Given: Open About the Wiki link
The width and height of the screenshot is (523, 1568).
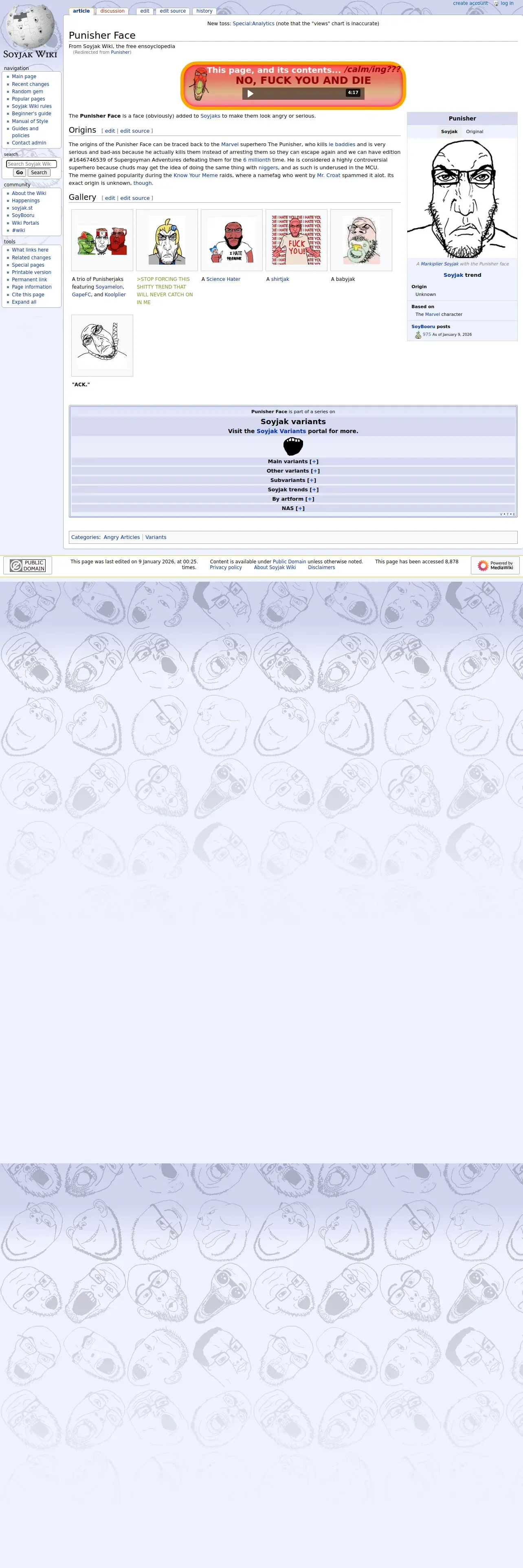Looking at the screenshot, I should coord(29,194).
